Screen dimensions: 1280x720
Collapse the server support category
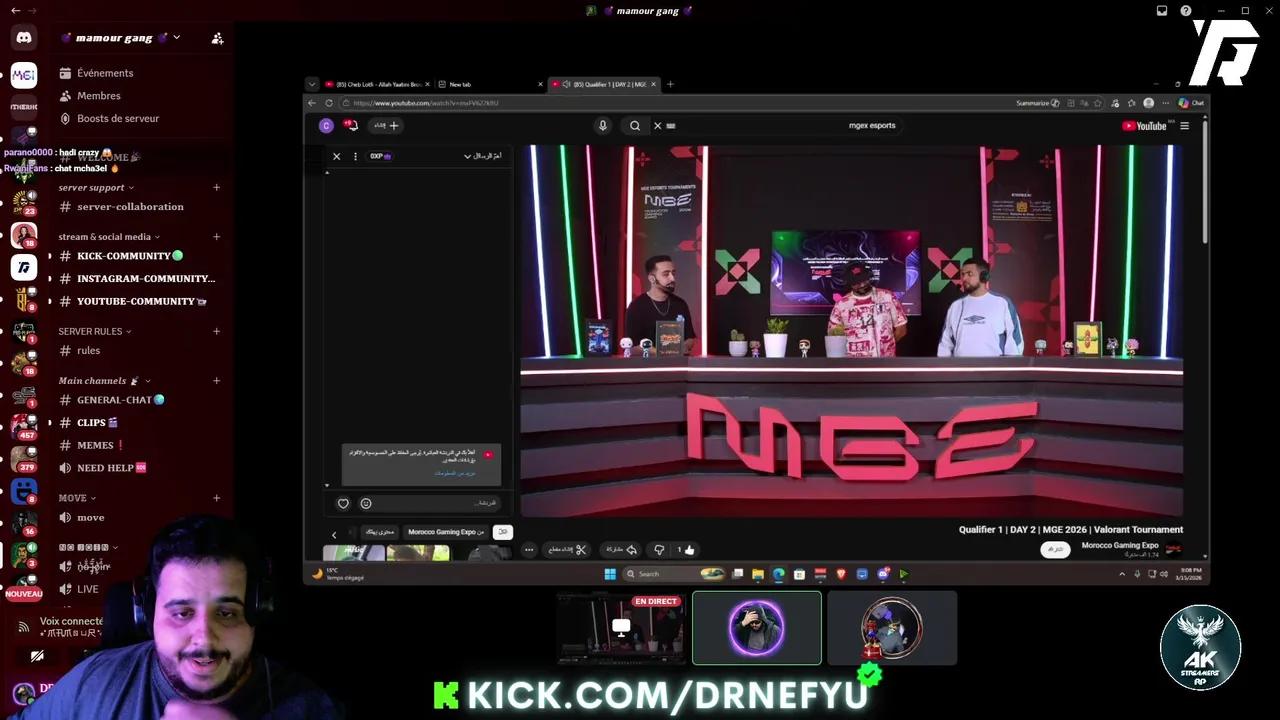(96, 187)
